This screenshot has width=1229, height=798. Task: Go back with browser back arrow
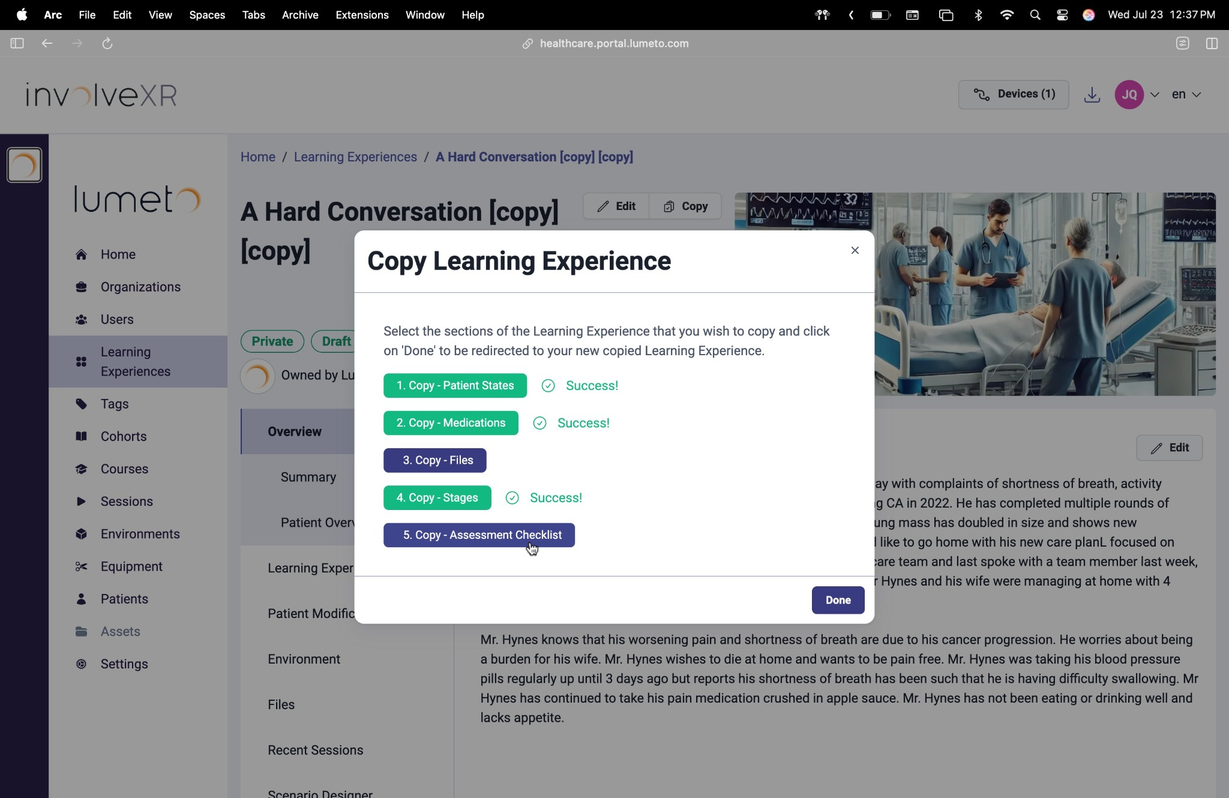[47, 44]
